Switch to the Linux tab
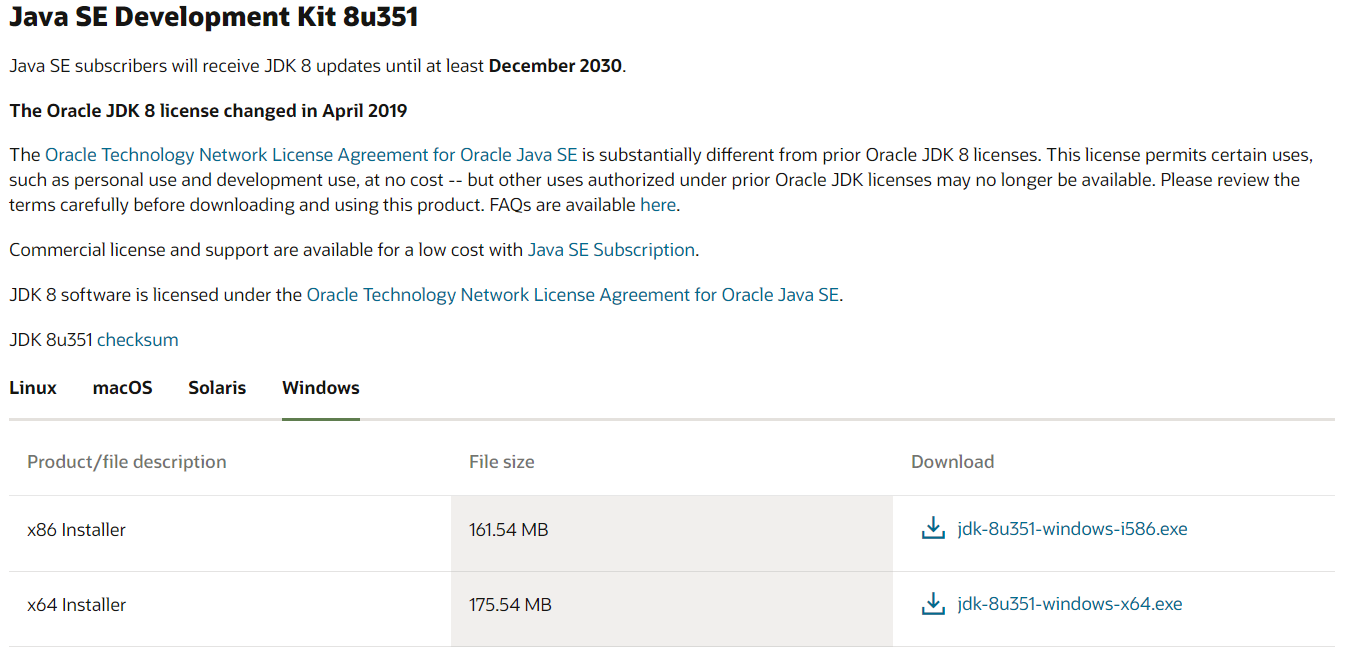 [33, 388]
